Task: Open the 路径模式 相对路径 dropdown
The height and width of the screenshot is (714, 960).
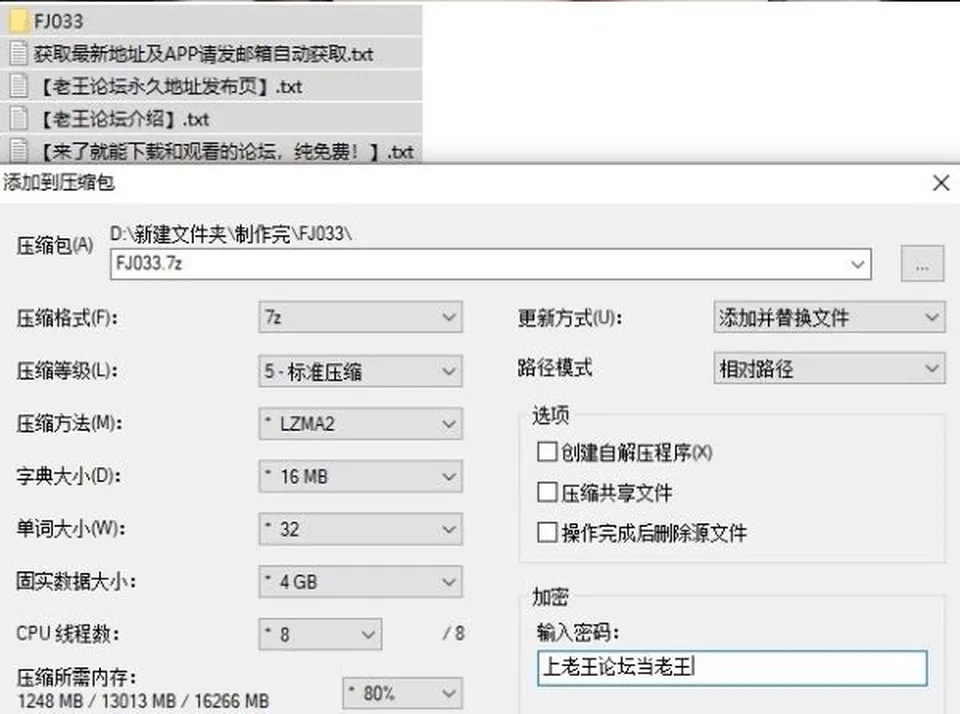Action: pos(829,368)
